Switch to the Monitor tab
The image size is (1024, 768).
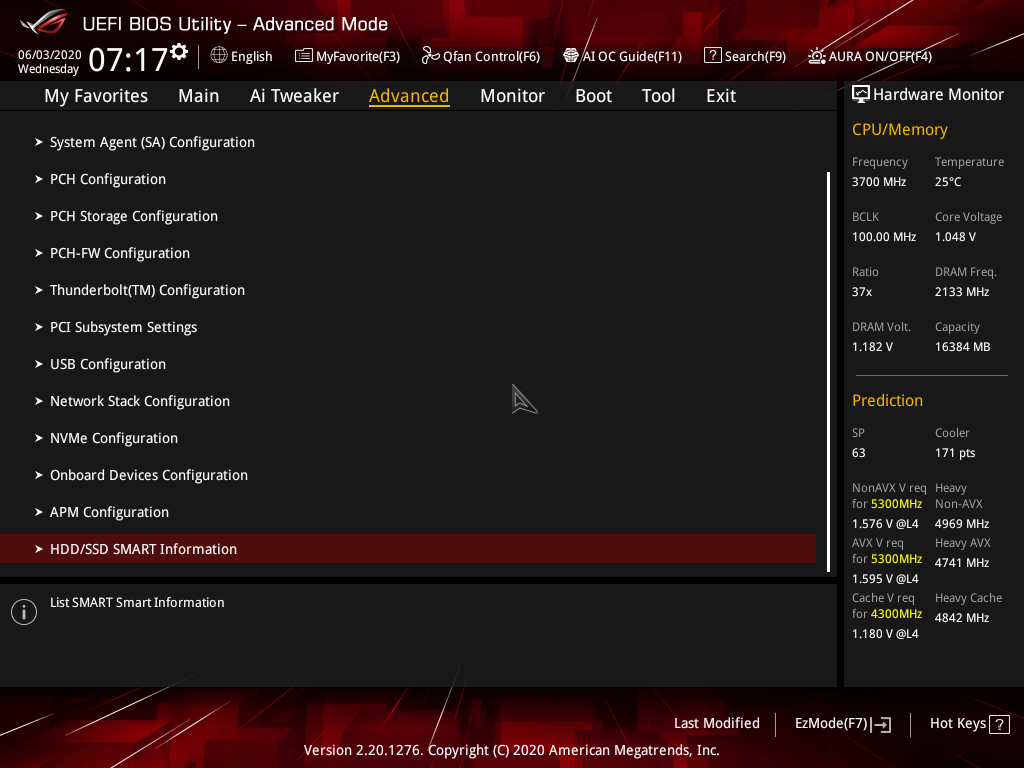click(x=512, y=95)
